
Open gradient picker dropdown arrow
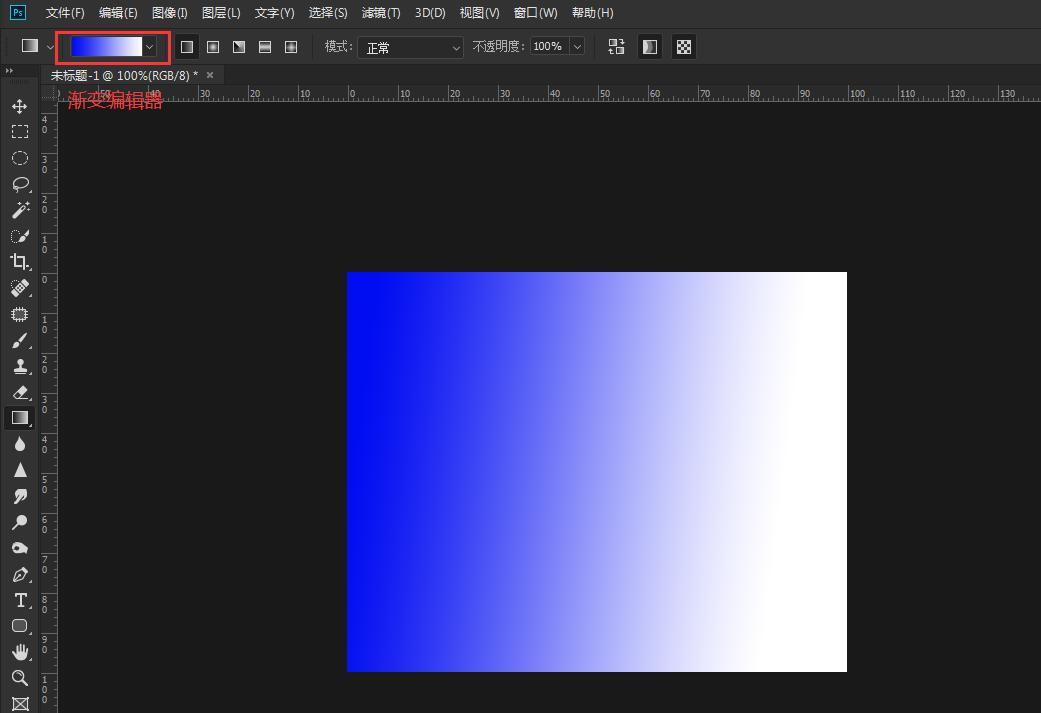coord(149,46)
